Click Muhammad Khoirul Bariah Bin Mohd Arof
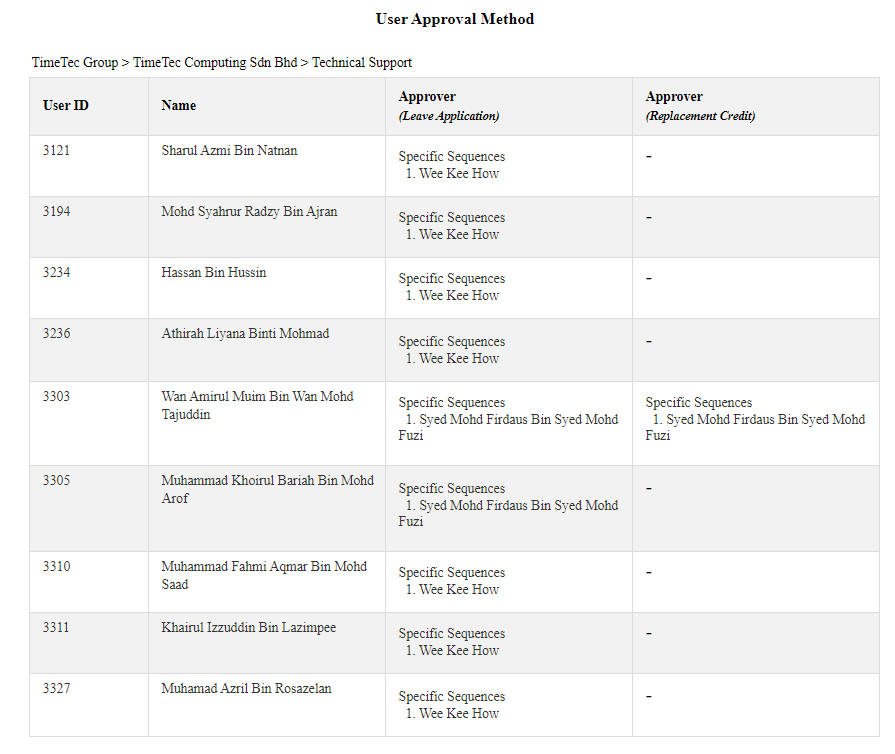This screenshot has width=895, height=754. pos(268,489)
